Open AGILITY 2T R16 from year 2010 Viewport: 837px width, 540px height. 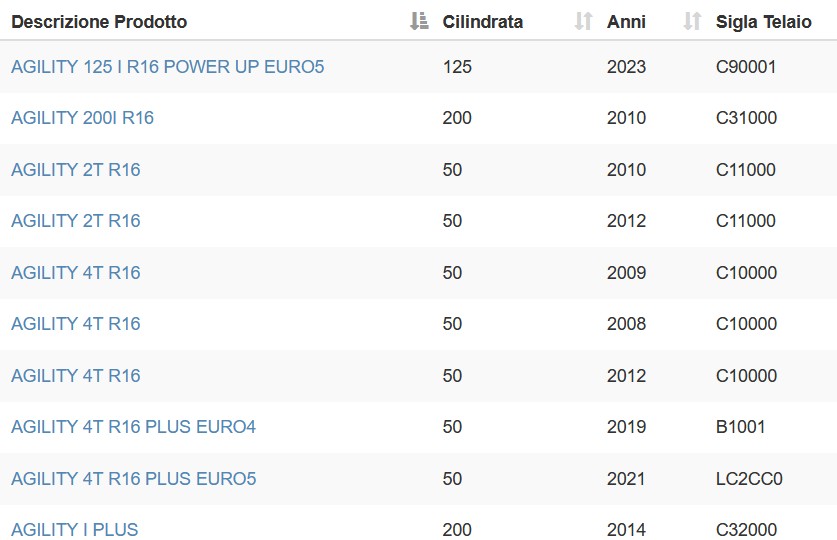pos(76,170)
